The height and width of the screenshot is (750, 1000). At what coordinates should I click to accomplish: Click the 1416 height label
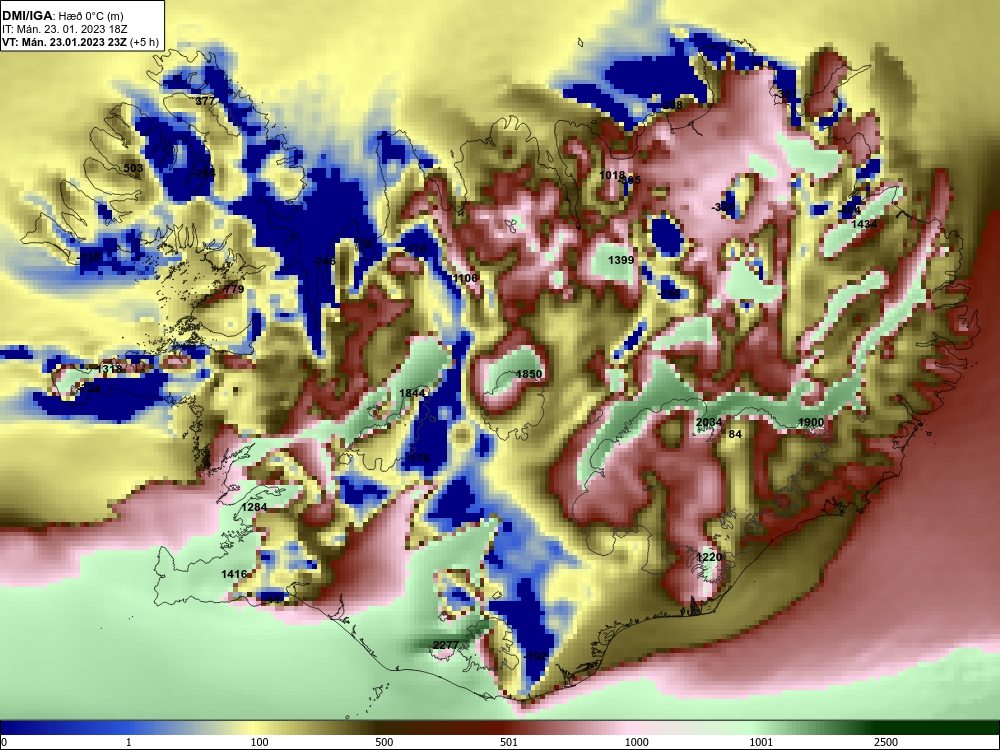pyautogui.click(x=234, y=574)
